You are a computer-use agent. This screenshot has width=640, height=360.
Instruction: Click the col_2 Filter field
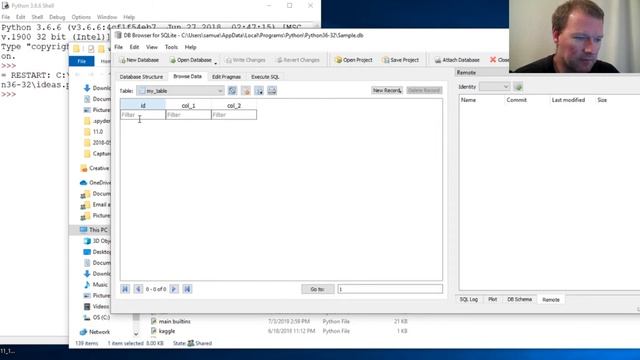point(234,115)
